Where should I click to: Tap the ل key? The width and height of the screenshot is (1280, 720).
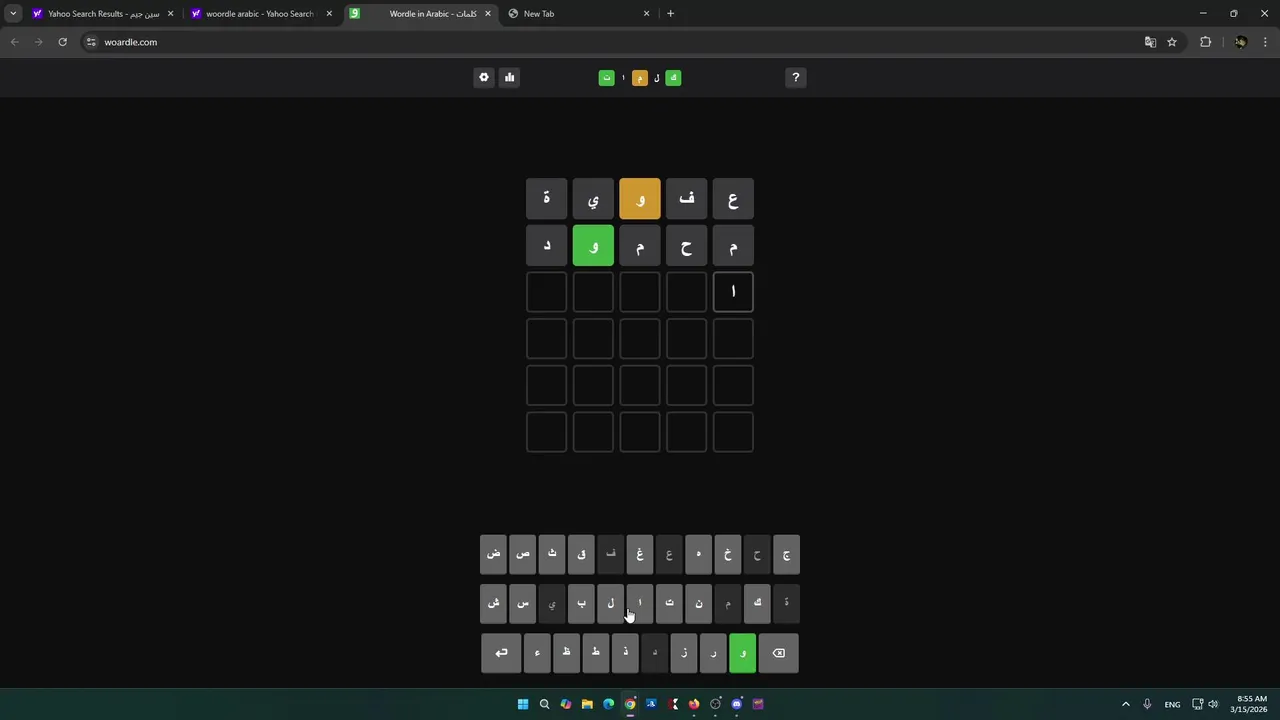[611, 603]
